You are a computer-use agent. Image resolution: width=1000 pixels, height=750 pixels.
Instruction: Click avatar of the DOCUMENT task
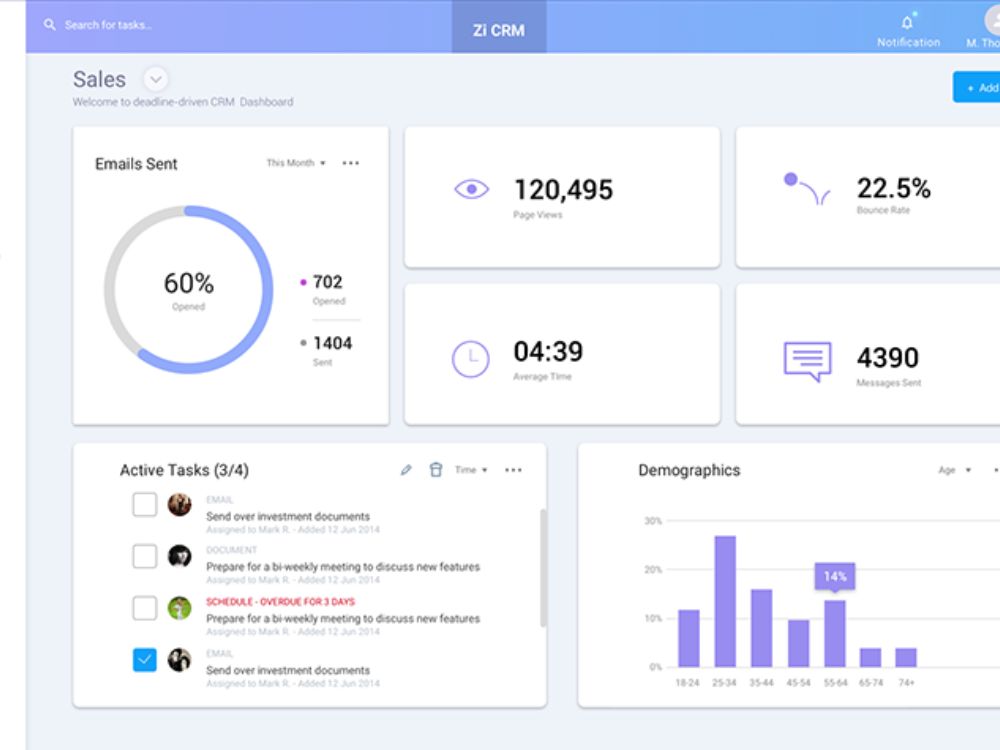pyautogui.click(x=179, y=556)
